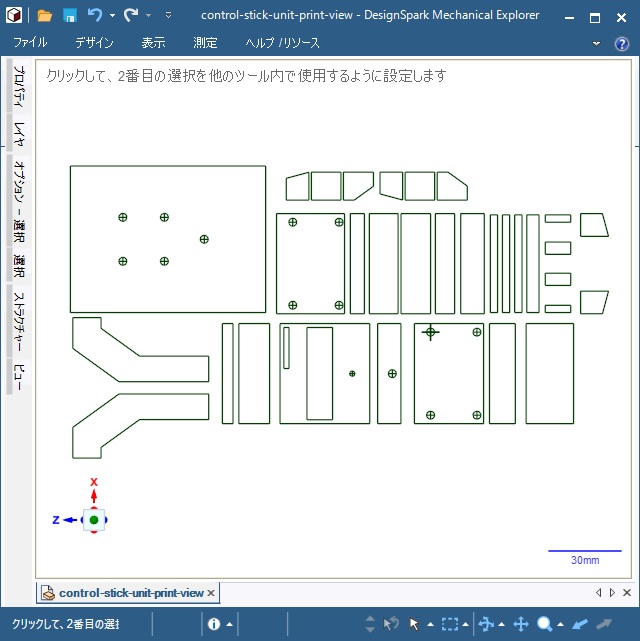Click the Spin view tool icon
This screenshot has height=641, width=640.
[486, 624]
